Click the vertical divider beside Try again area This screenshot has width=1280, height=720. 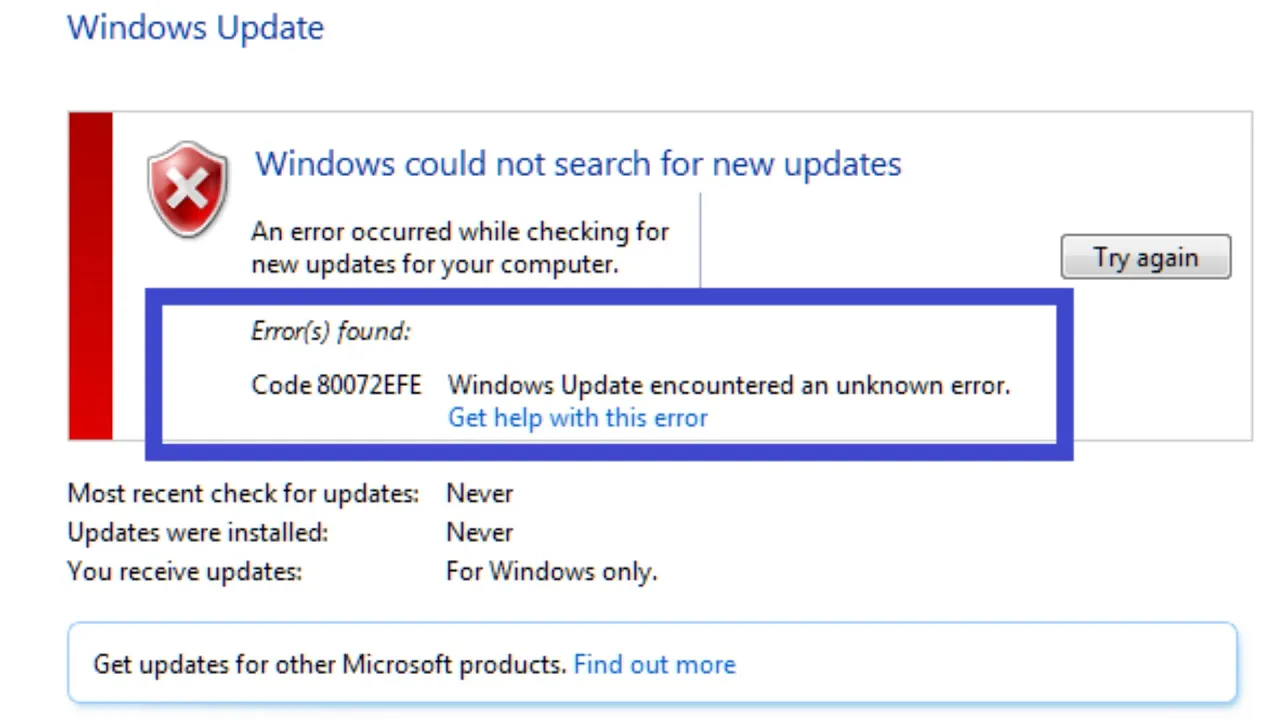pyautogui.click(x=700, y=240)
